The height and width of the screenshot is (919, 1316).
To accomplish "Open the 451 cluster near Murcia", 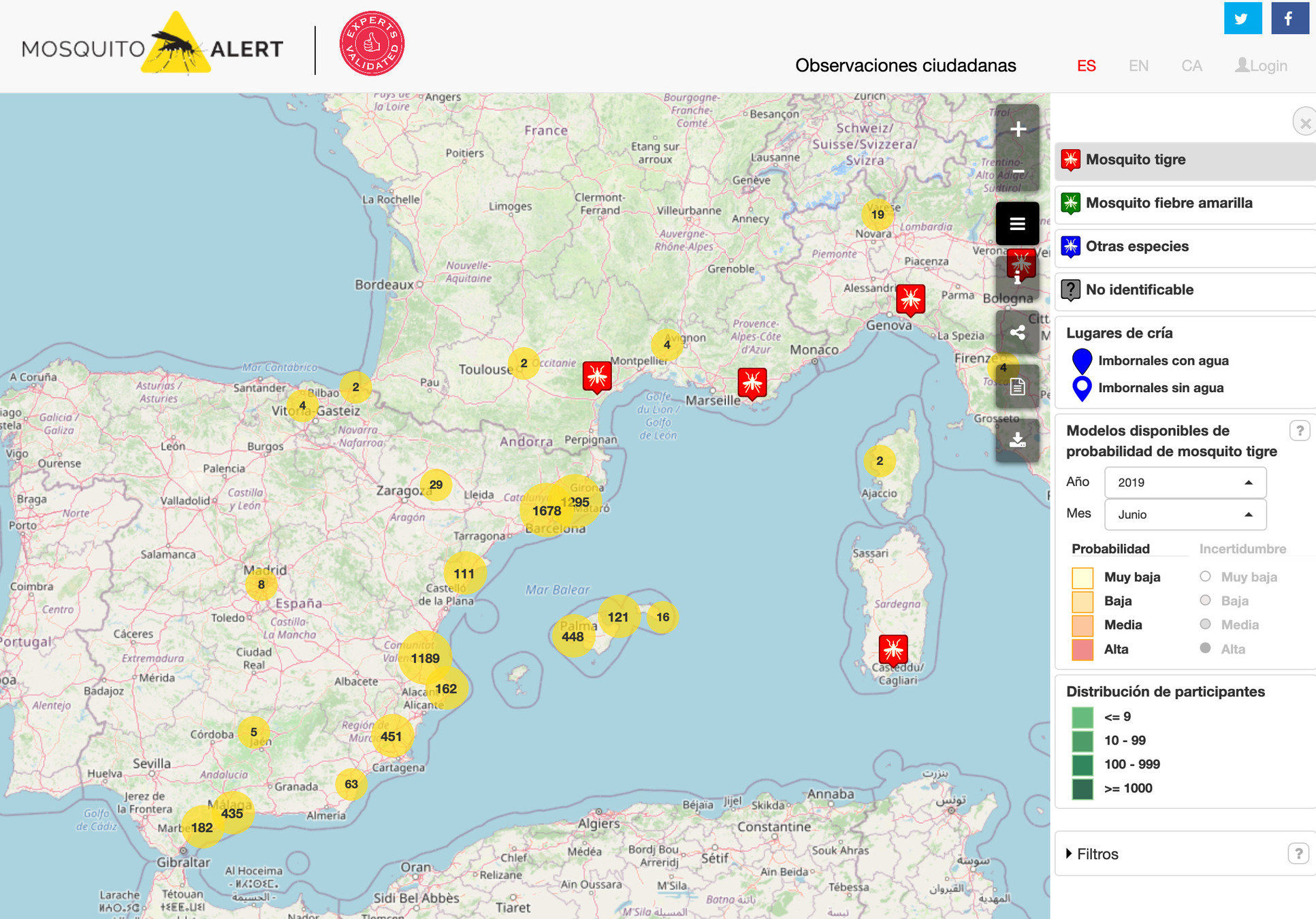I will click(x=391, y=736).
